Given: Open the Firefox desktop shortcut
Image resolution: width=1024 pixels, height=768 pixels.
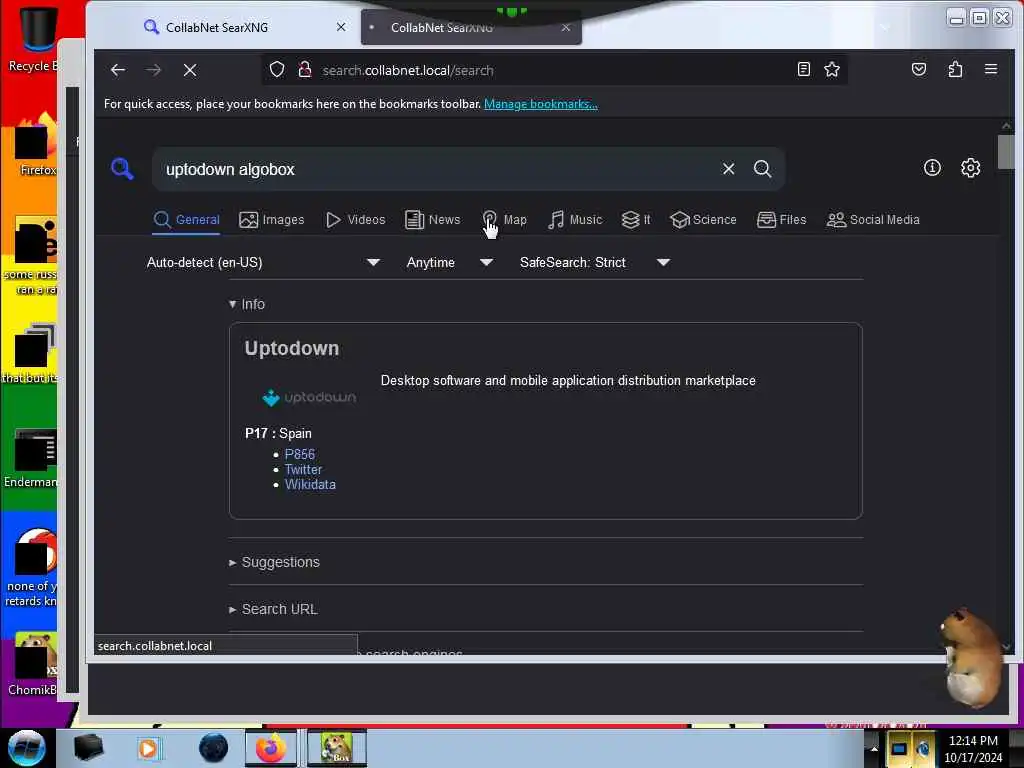Looking at the screenshot, I should [x=37, y=146].
